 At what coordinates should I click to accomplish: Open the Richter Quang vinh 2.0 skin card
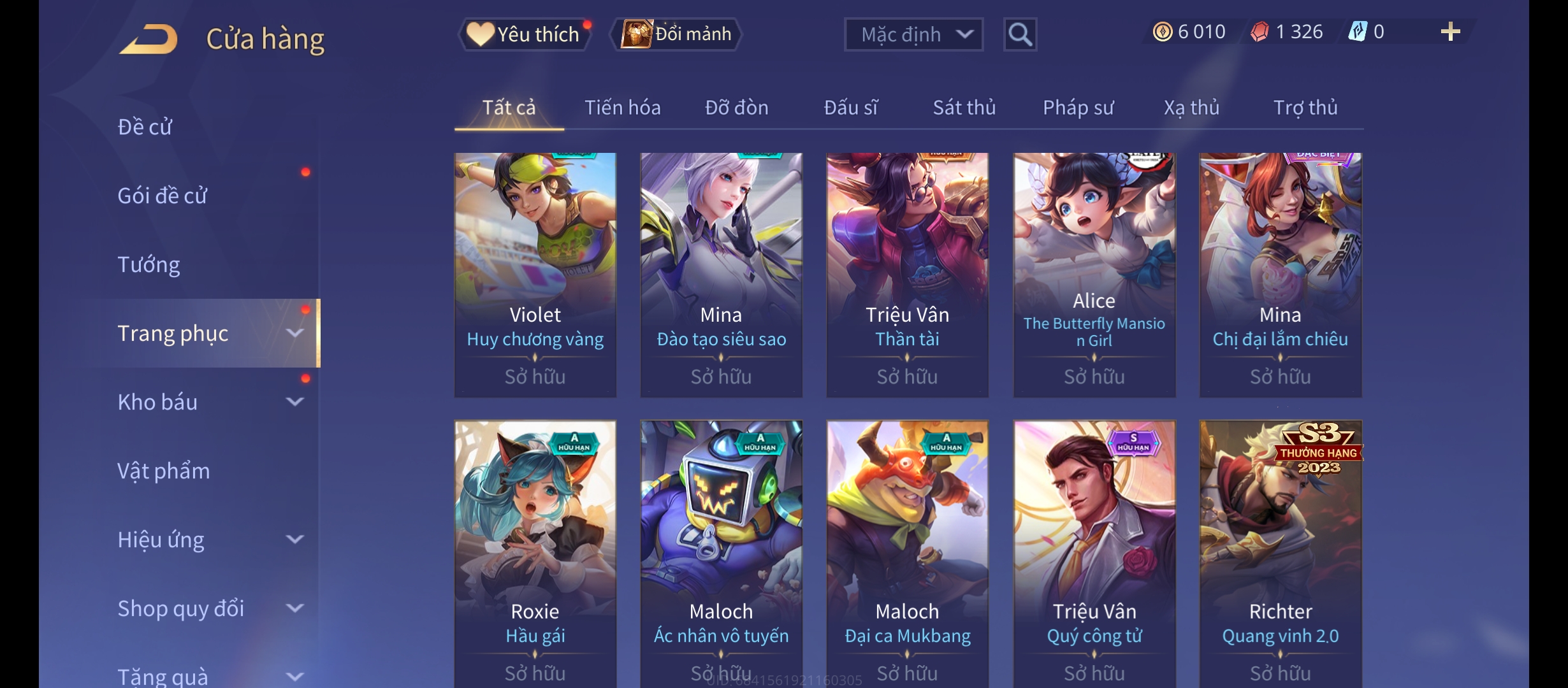tap(1281, 554)
